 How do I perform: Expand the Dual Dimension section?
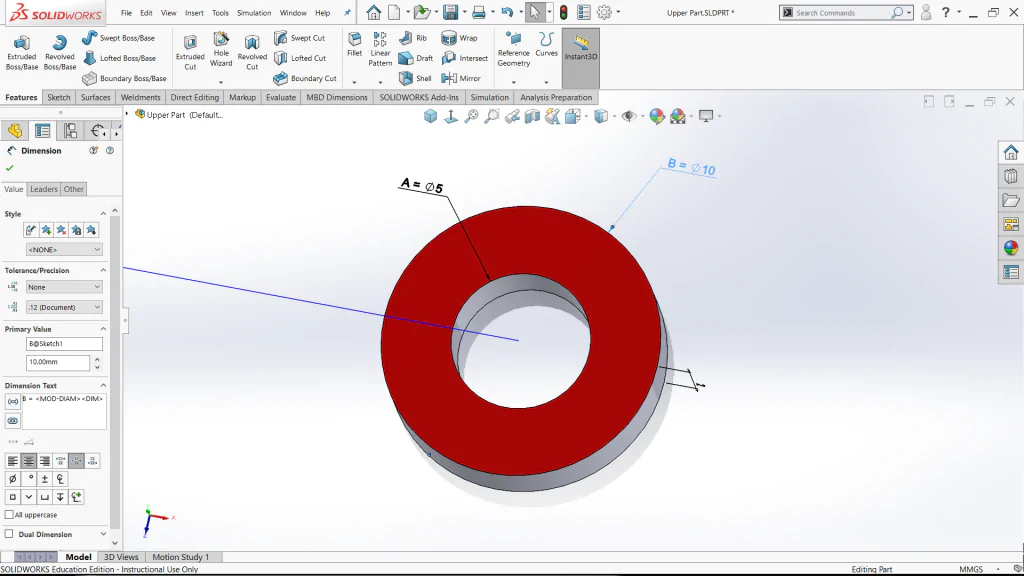pos(103,534)
